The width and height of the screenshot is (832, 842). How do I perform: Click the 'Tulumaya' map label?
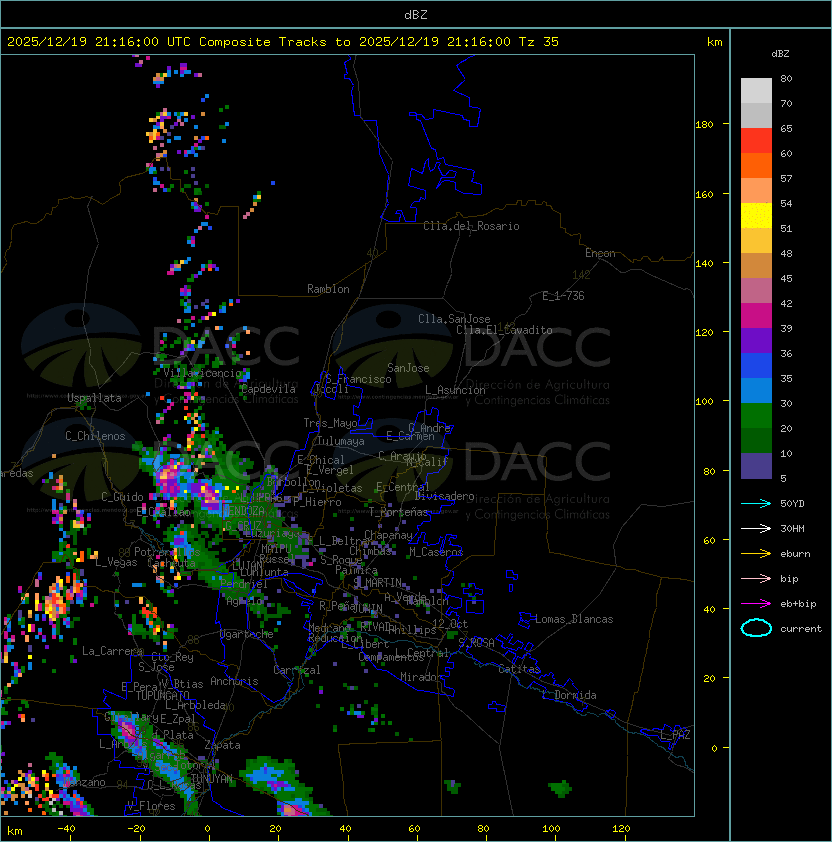341,441
